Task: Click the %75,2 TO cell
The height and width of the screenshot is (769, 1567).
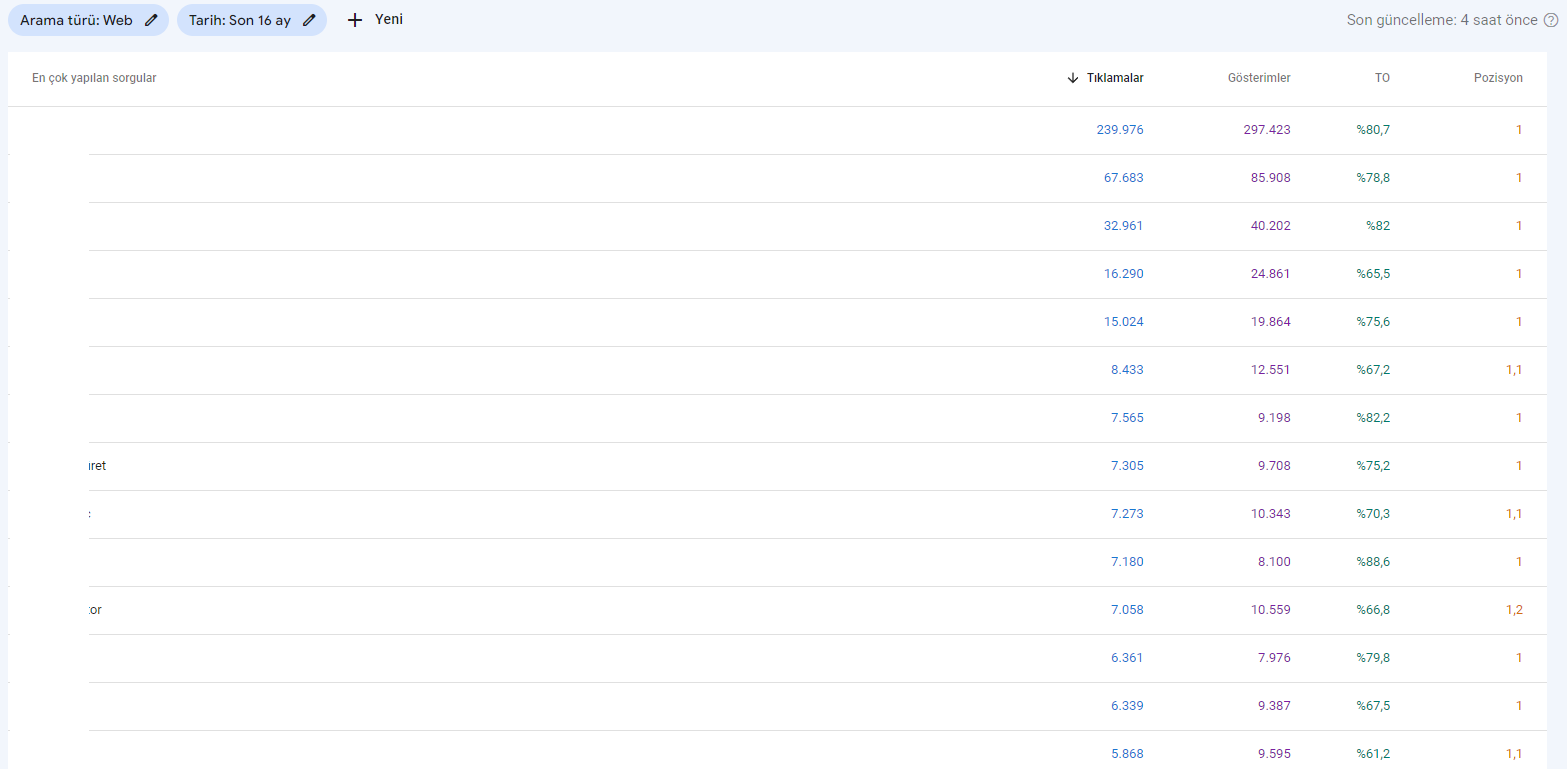Action: (1373, 466)
